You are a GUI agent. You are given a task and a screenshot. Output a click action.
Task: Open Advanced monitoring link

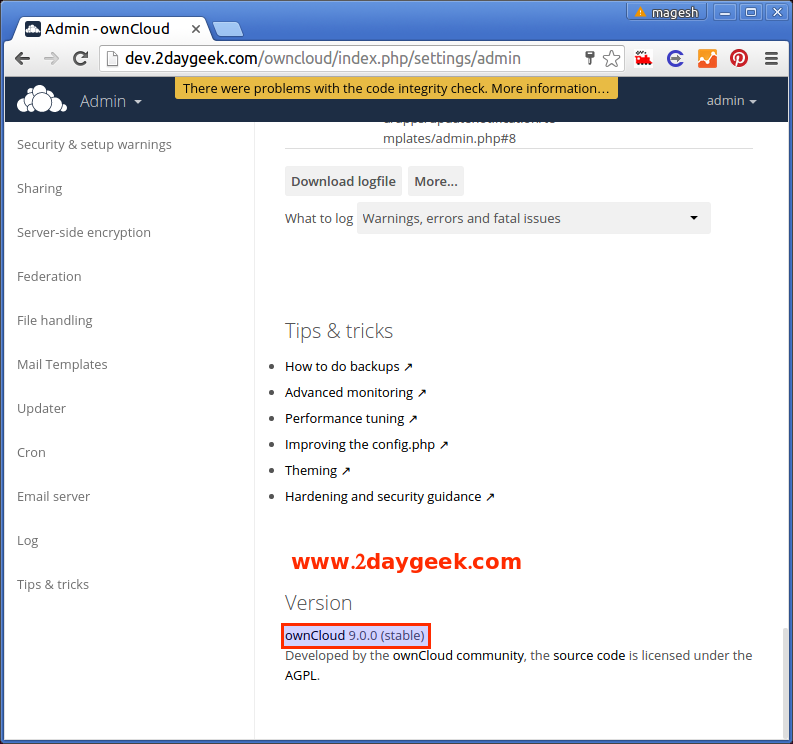pos(356,392)
